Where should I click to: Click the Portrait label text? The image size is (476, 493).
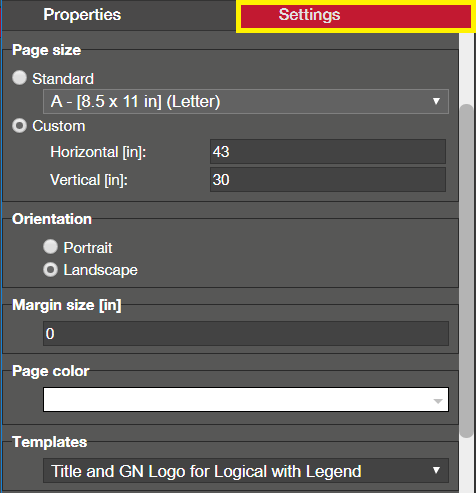(x=88, y=248)
